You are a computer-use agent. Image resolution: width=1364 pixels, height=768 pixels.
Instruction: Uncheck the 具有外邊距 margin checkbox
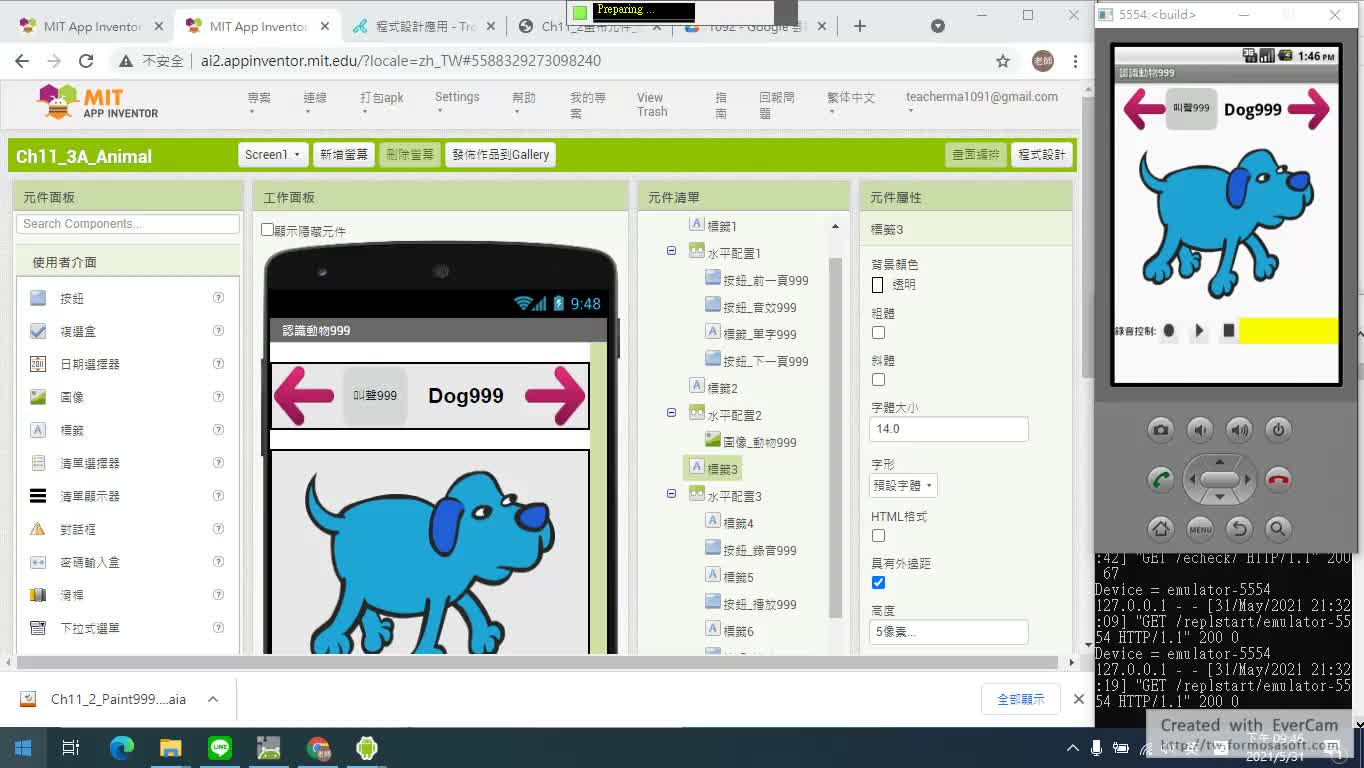tap(878, 582)
